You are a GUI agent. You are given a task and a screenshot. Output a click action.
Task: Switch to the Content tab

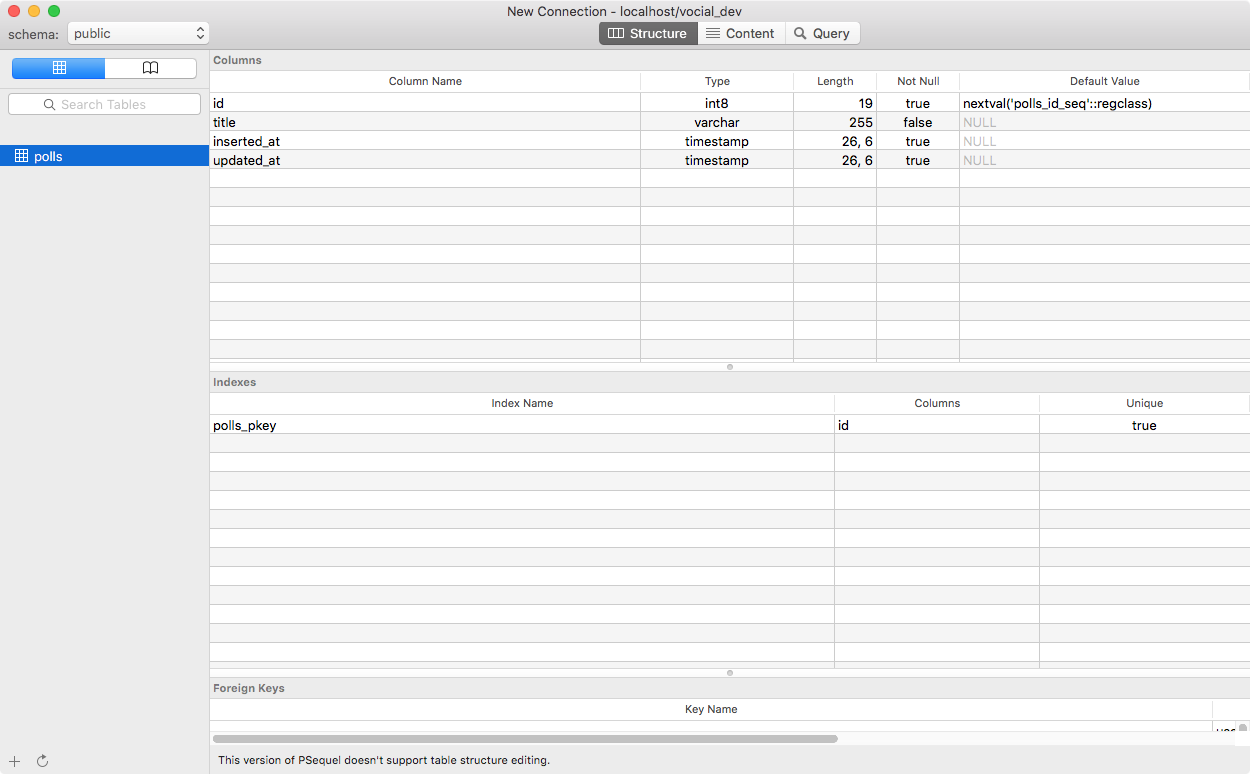pyautogui.click(x=741, y=33)
